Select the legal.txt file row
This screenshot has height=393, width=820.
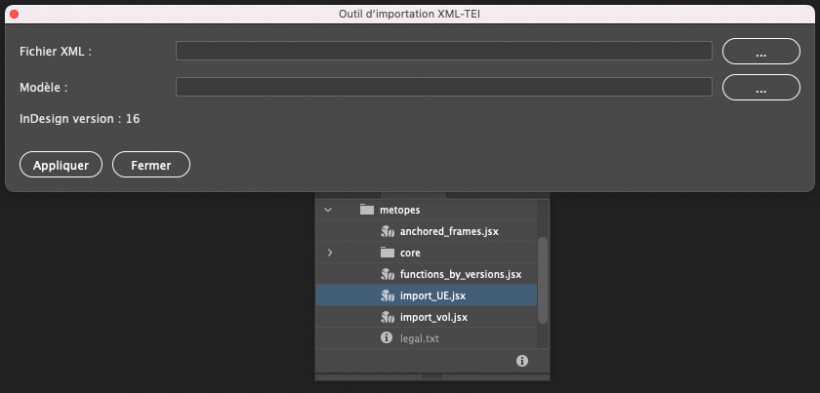(x=426, y=339)
